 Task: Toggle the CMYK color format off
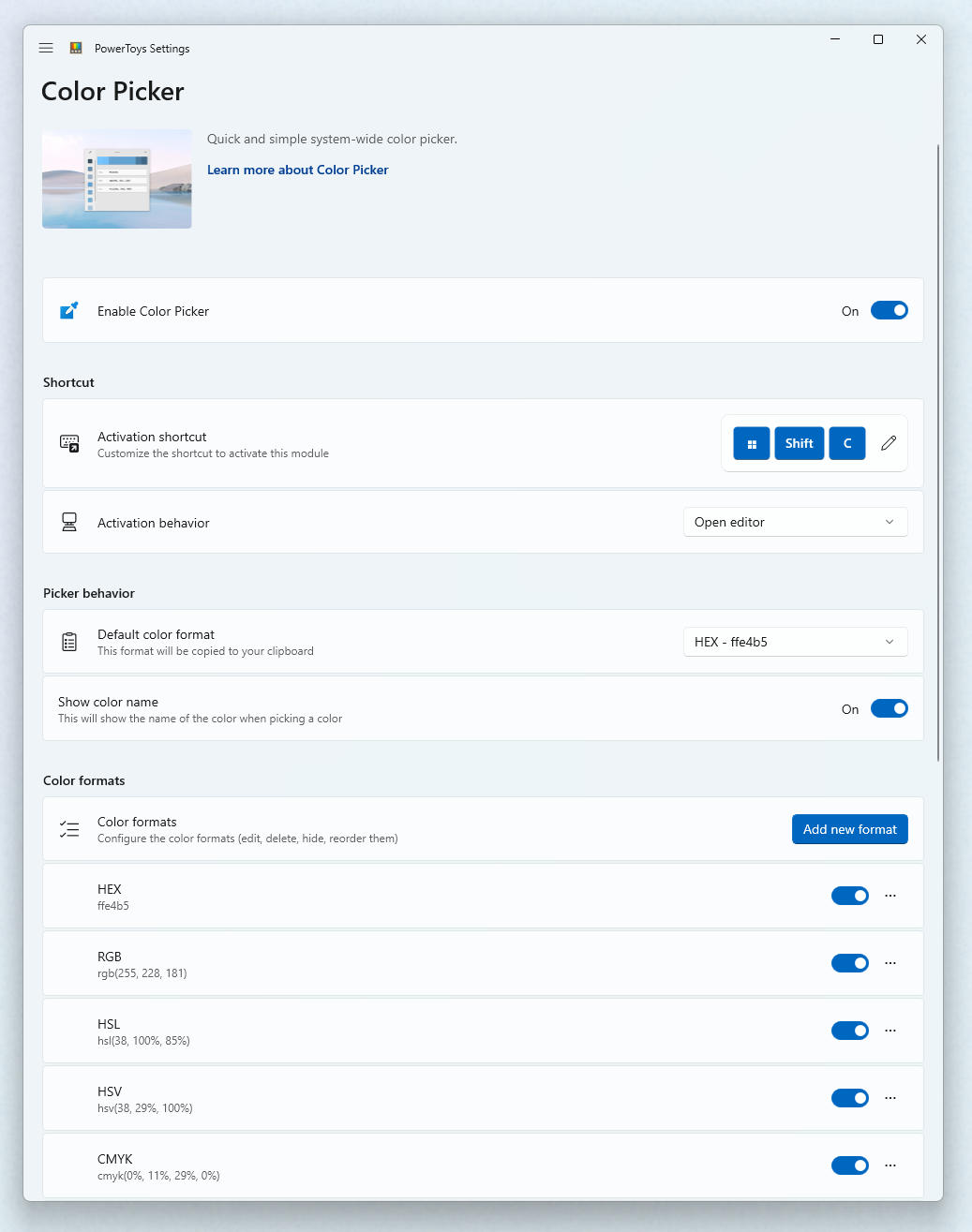849,1165
